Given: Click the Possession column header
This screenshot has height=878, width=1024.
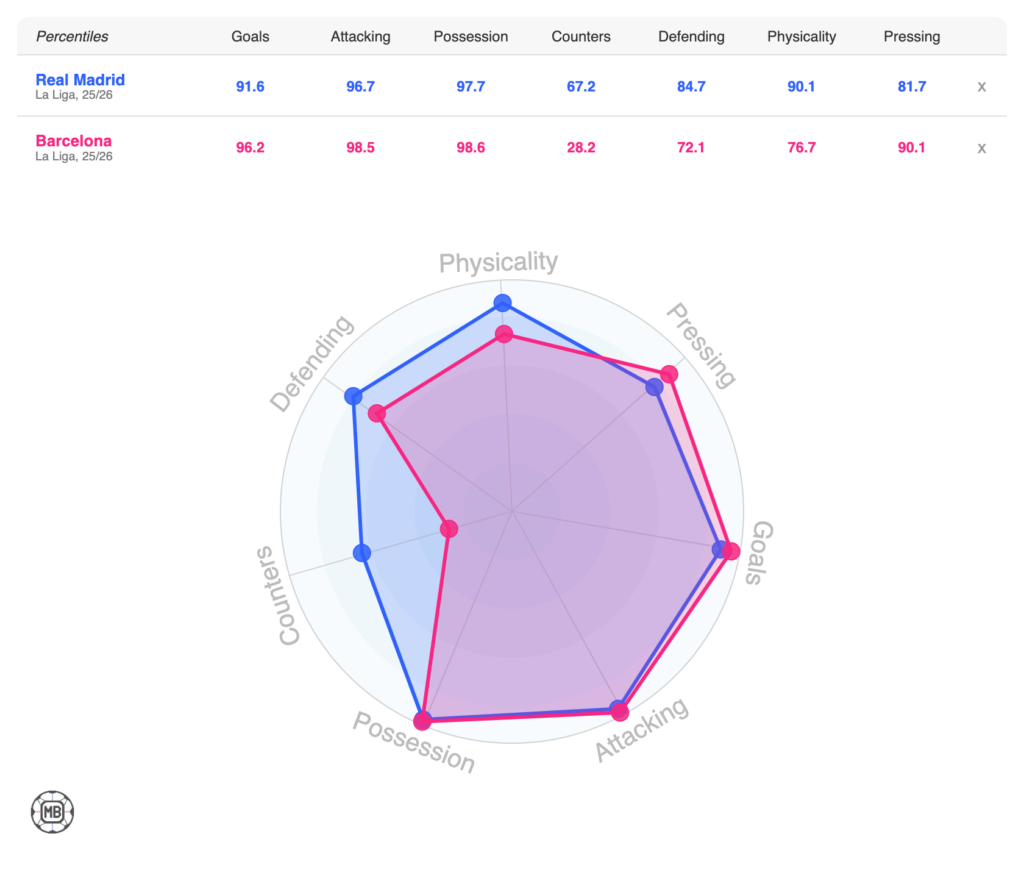Looking at the screenshot, I should [471, 37].
